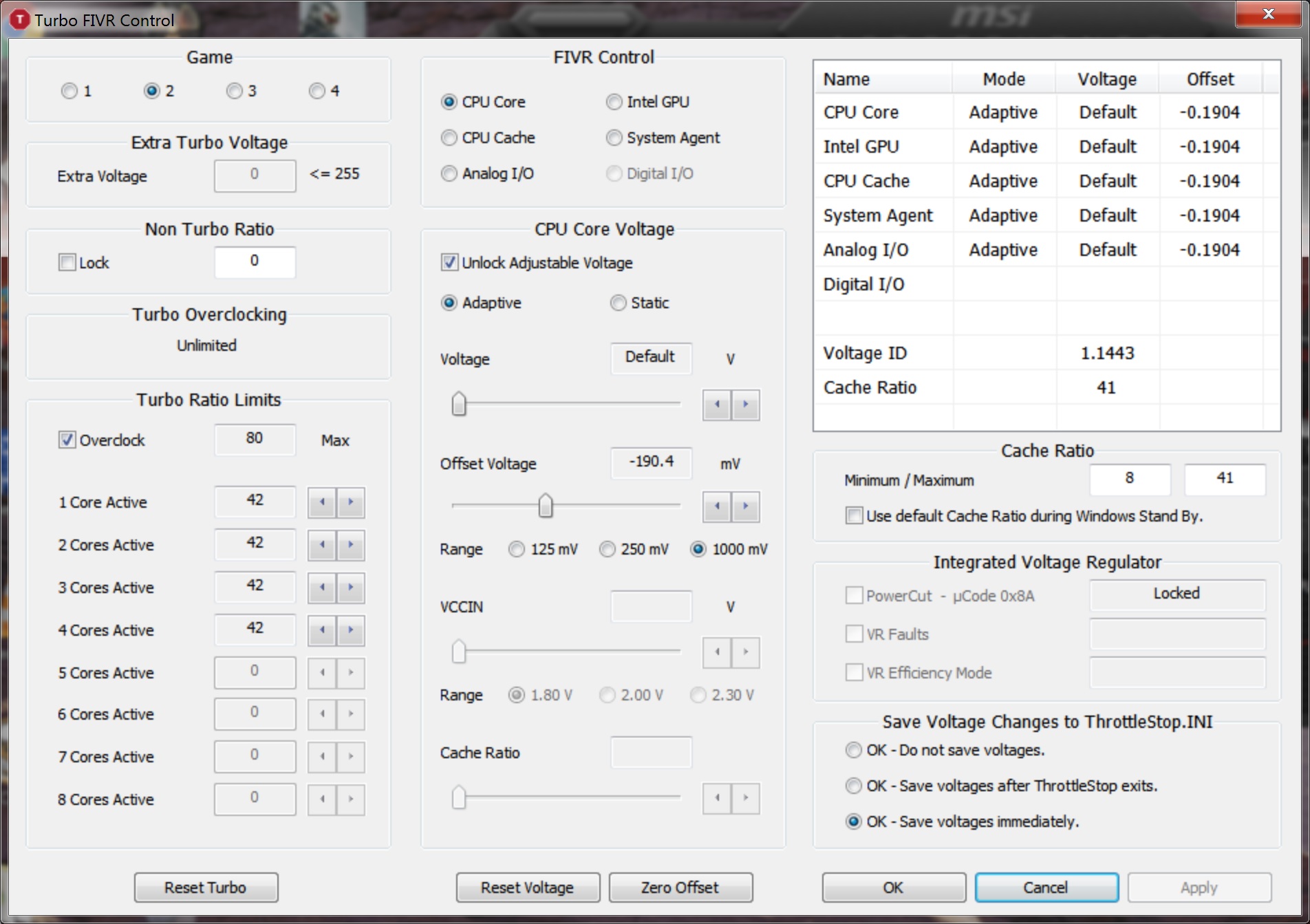Toggle default Cache Ratio during Stand By
This screenshot has height=924, width=1310.
pyautogui.click(x=854, y=516)
